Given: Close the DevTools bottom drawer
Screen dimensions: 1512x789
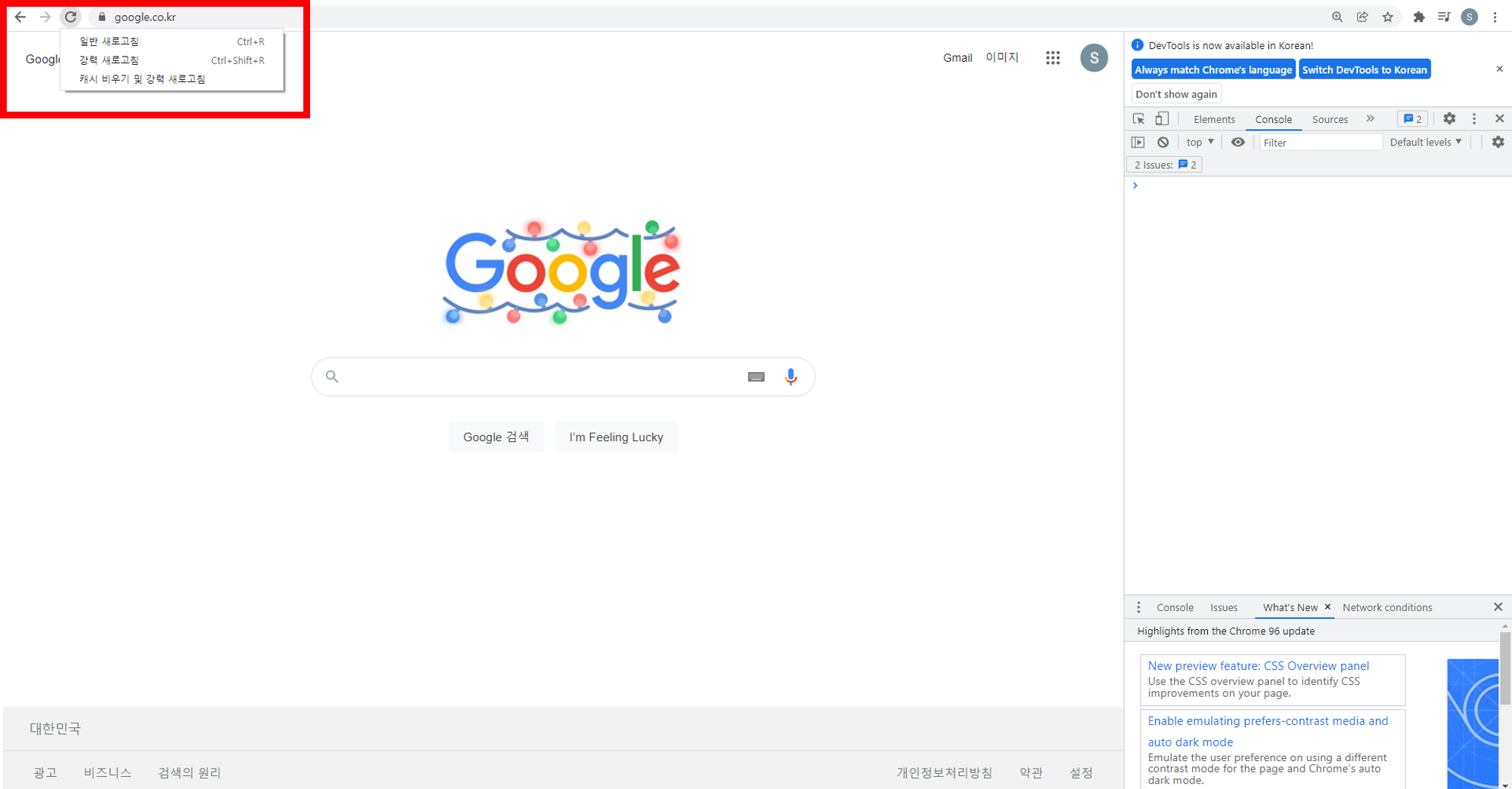Looking at the screenshot, I should pyautogui.click(x=1498, y=607).
